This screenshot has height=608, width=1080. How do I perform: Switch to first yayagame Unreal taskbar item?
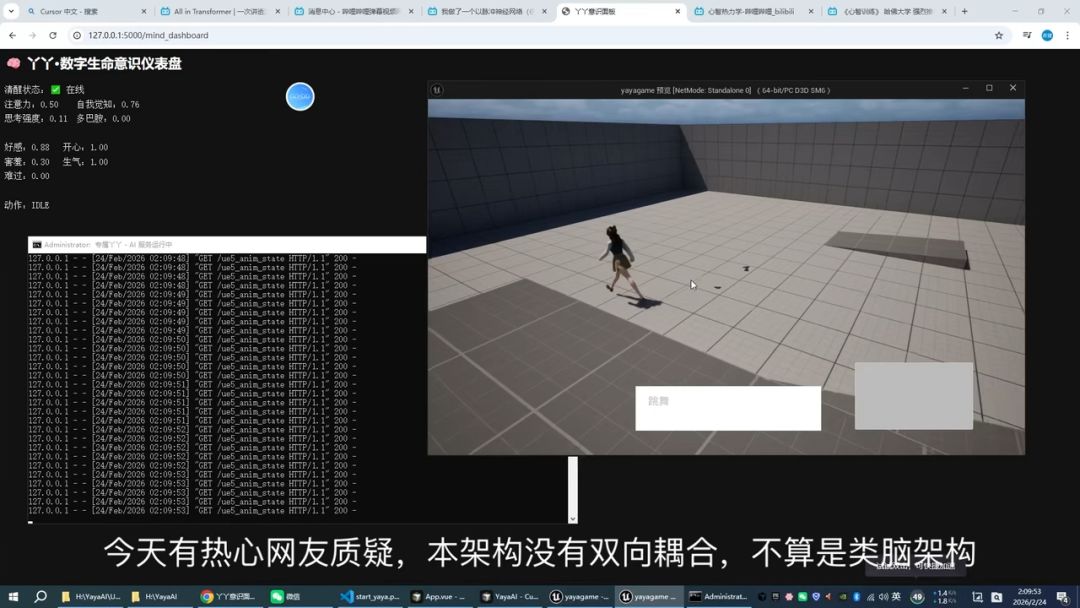579,596
